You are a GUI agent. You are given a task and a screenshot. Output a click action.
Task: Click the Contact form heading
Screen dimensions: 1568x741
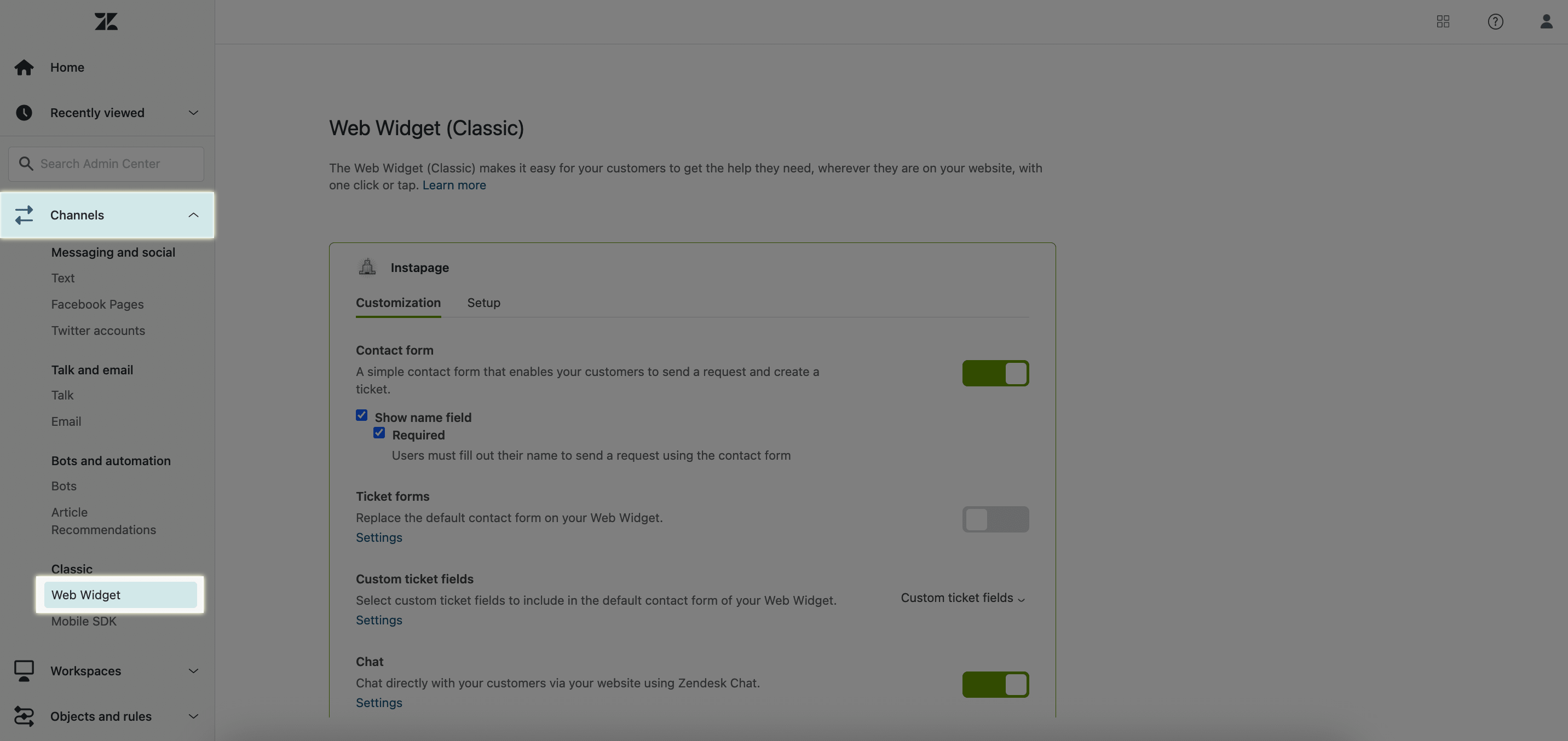tap(394, 350)
